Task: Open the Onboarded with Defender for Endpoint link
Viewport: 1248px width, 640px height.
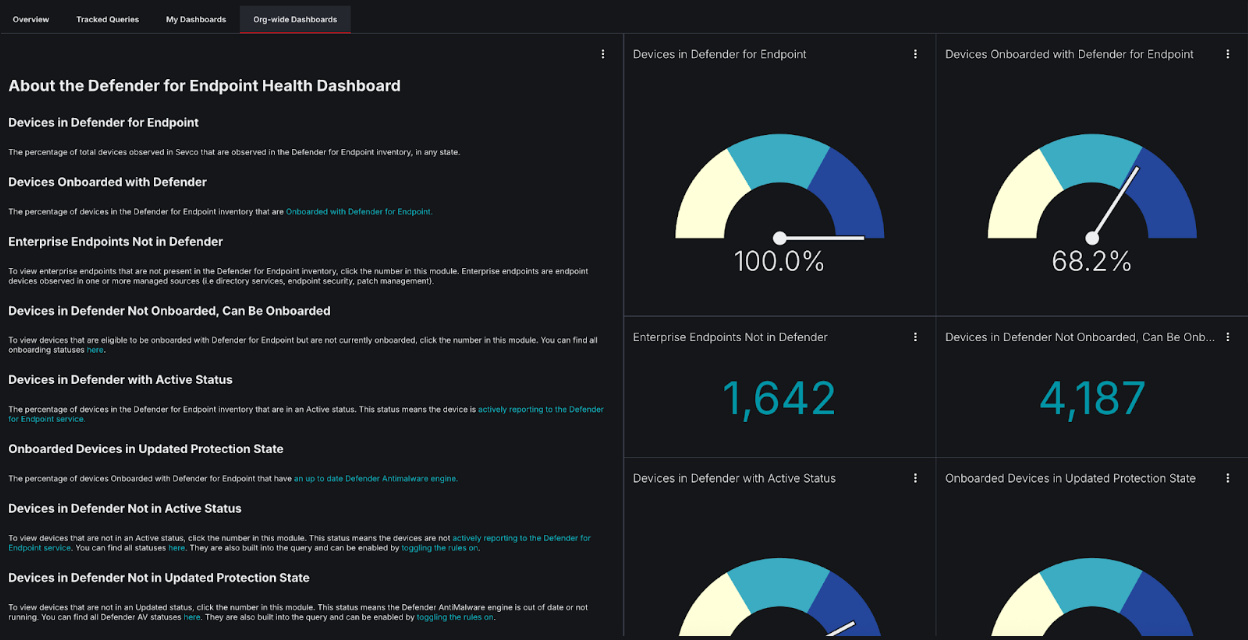Action: click(x=358, y=211)
